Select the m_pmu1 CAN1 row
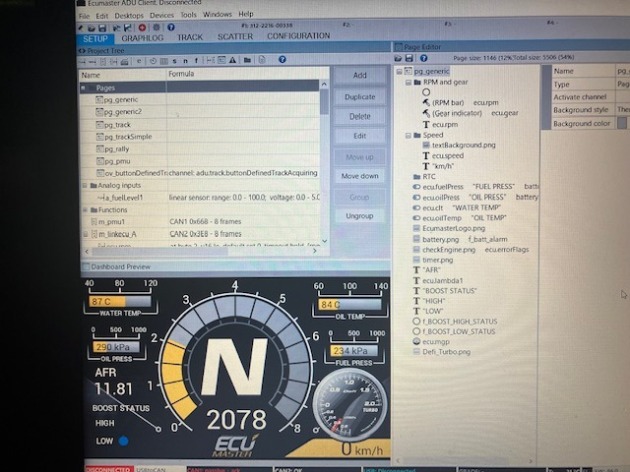The width and height of the screenshot is (630, 472). [200, 222]
